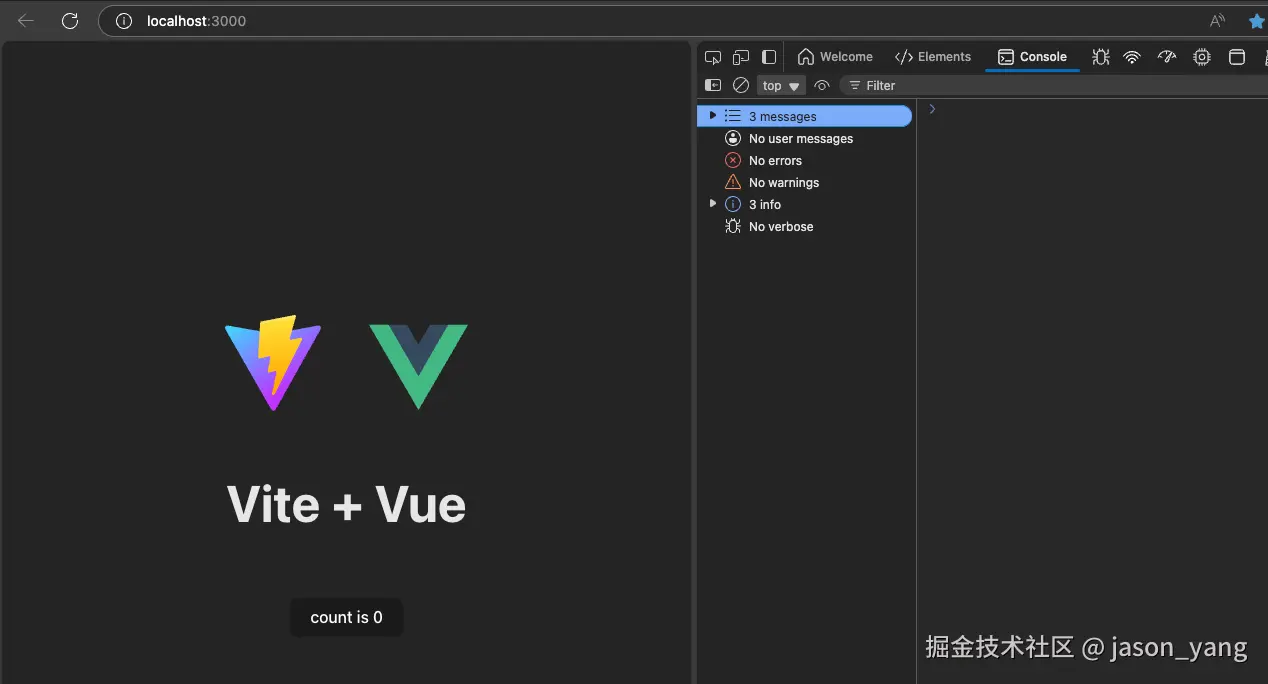The height and width of the screenshot is (684, 1268).
Task: Expand the 3 info group arrow
Action: [x=713, y=203]
